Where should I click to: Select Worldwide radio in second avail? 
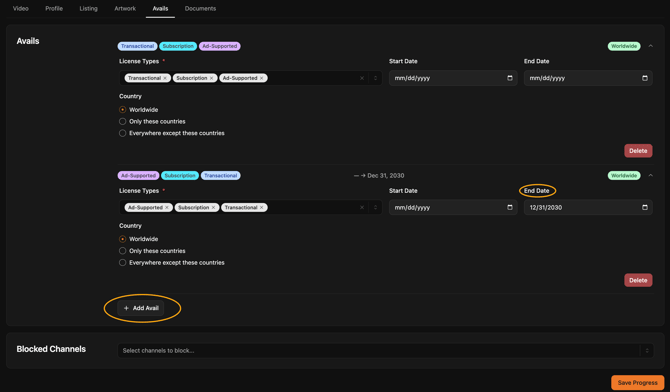coord(123,239)
